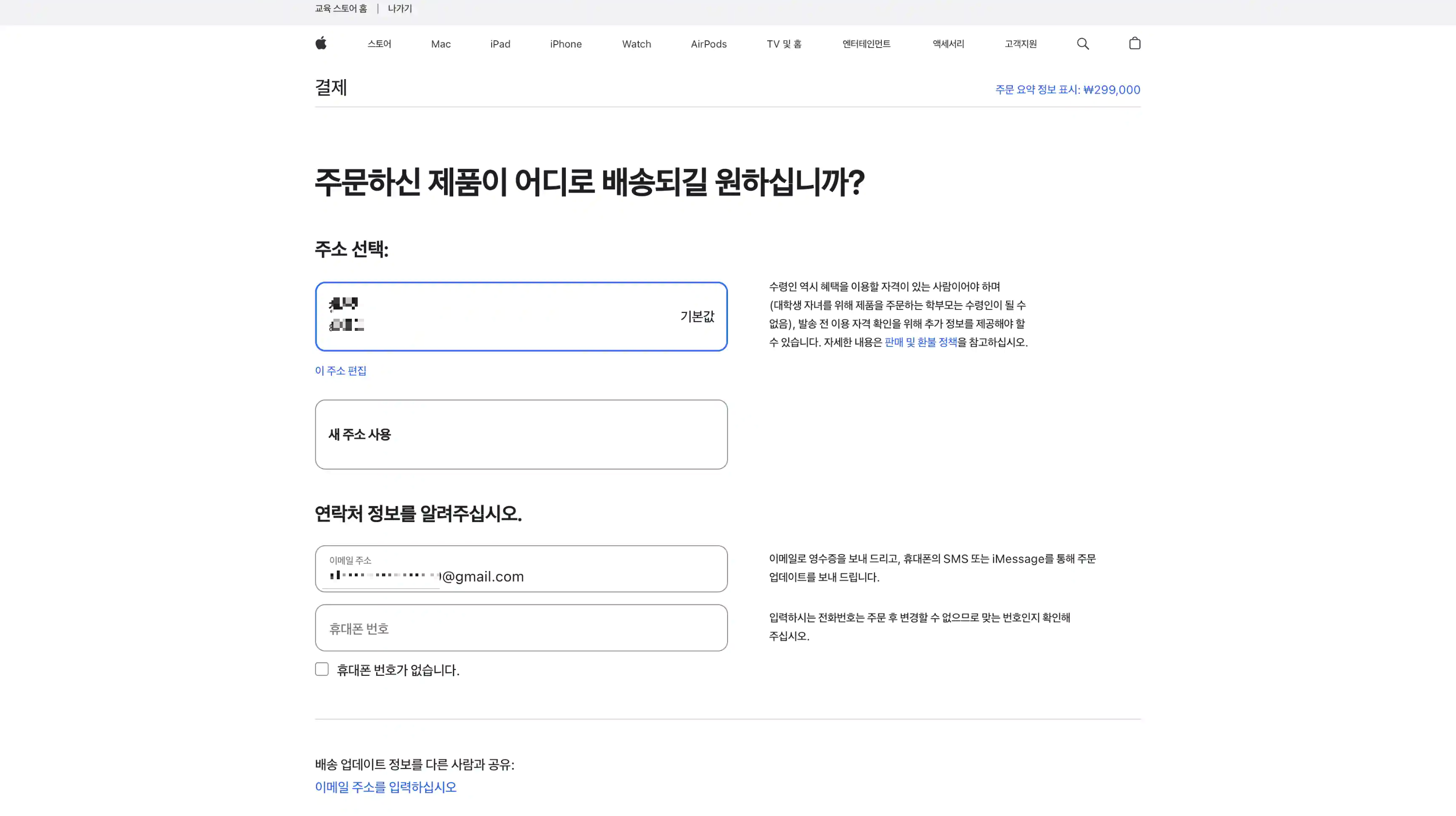Click the 이메일 주소 email field
This screenshot has height=816, width=1456.
[521, 569]
